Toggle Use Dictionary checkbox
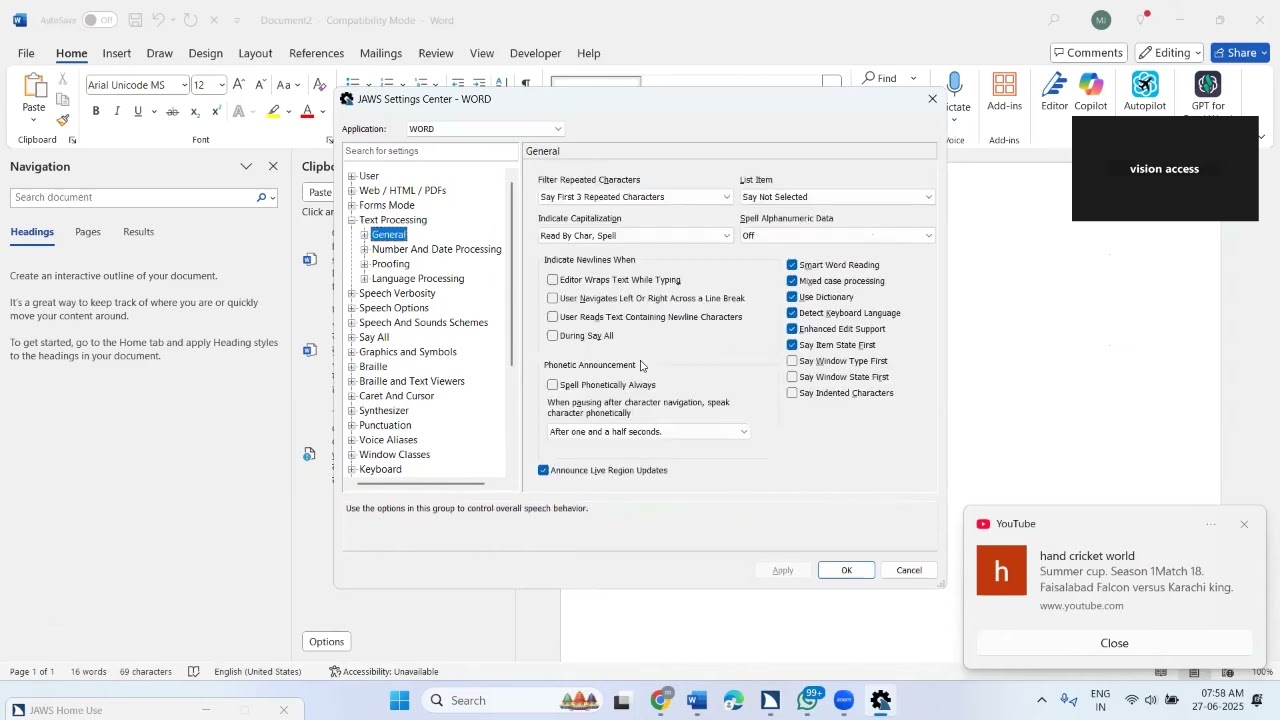This screenshot has width=1280, height=720. (x=792, y=297)
